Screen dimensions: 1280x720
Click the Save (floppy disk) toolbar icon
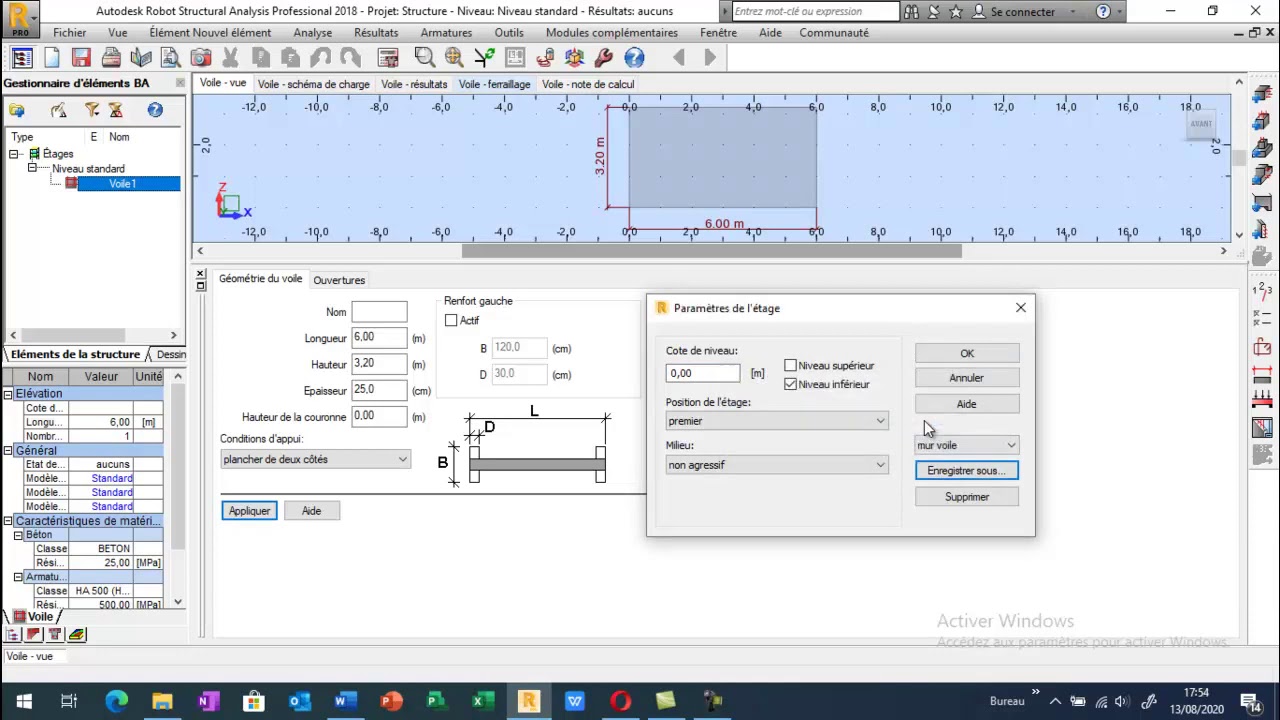click(81, 58)
